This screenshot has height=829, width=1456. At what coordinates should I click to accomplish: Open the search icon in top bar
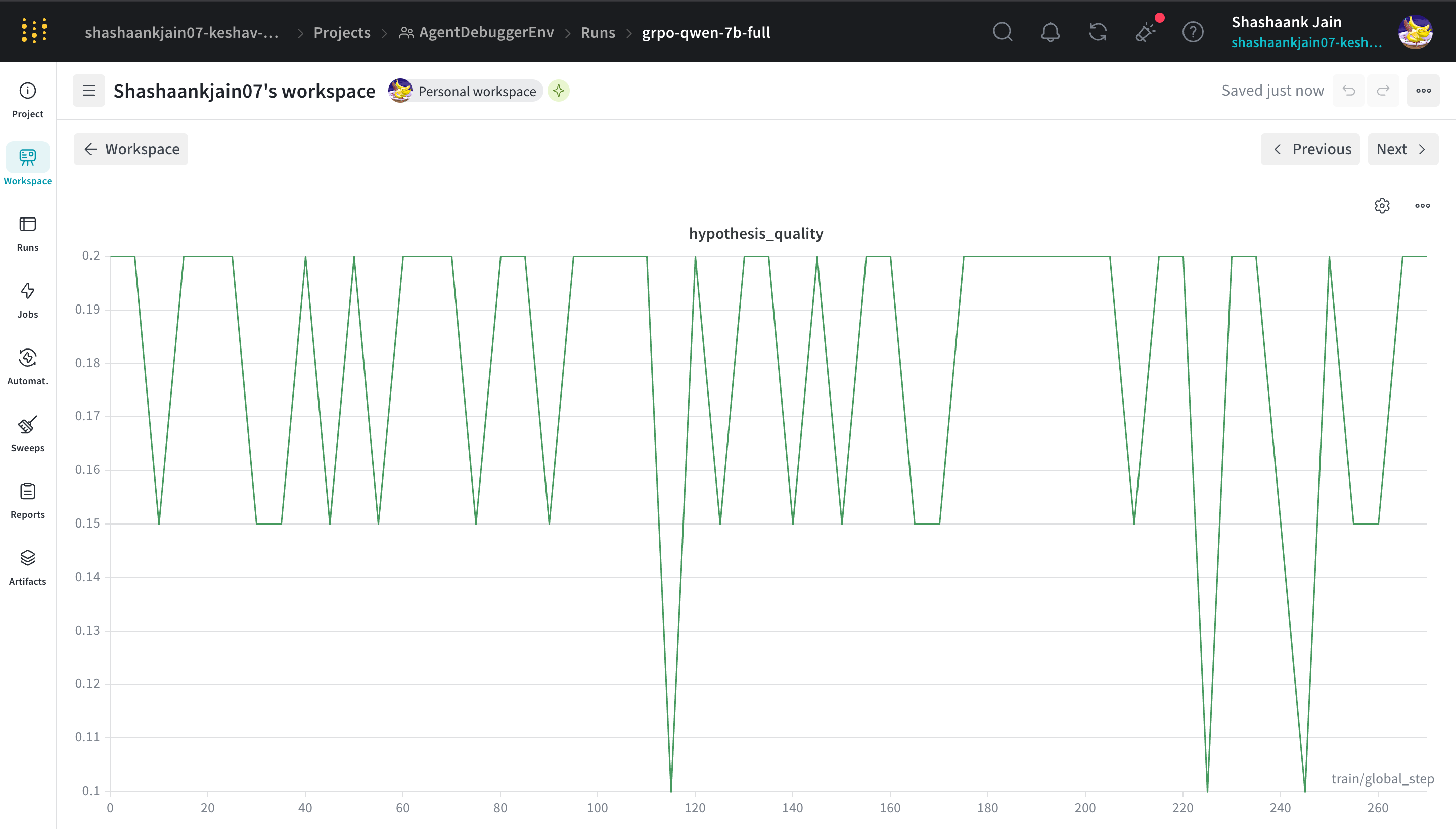point(1003,32)
